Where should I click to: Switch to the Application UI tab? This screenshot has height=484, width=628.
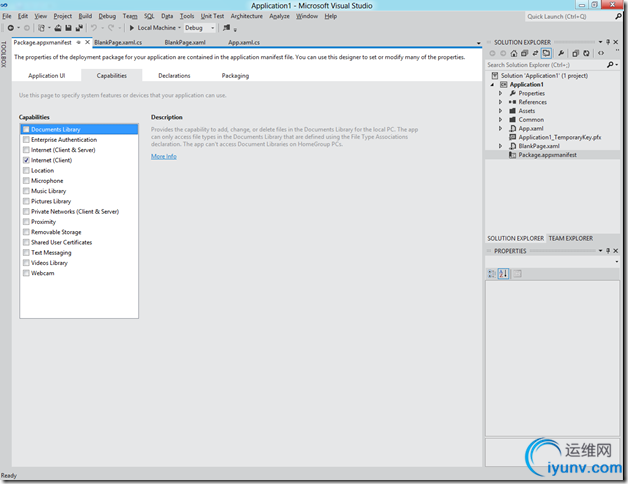(46, 75)
